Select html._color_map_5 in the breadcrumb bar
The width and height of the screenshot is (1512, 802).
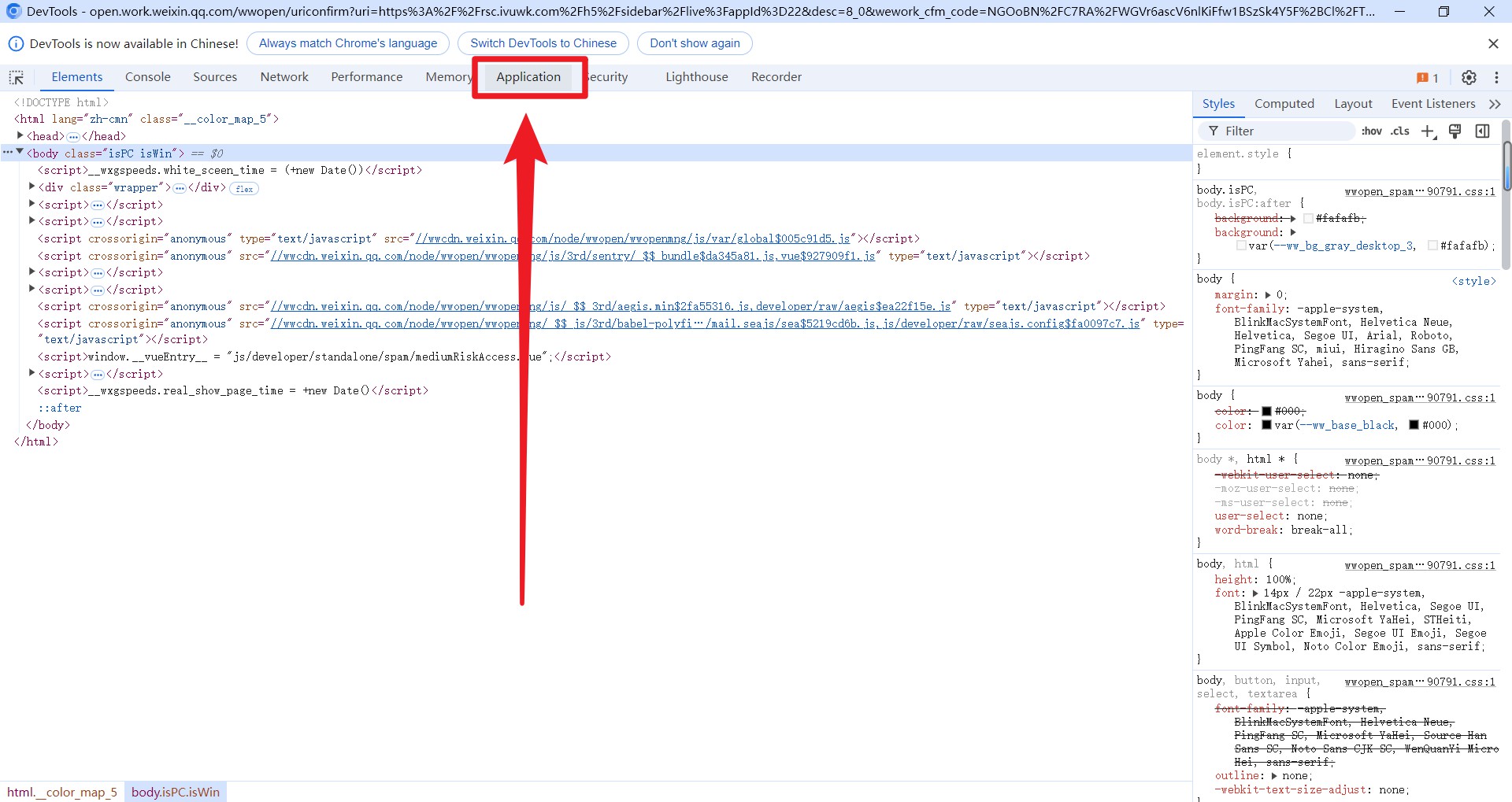pyautogui.click(x=62, y=793)
